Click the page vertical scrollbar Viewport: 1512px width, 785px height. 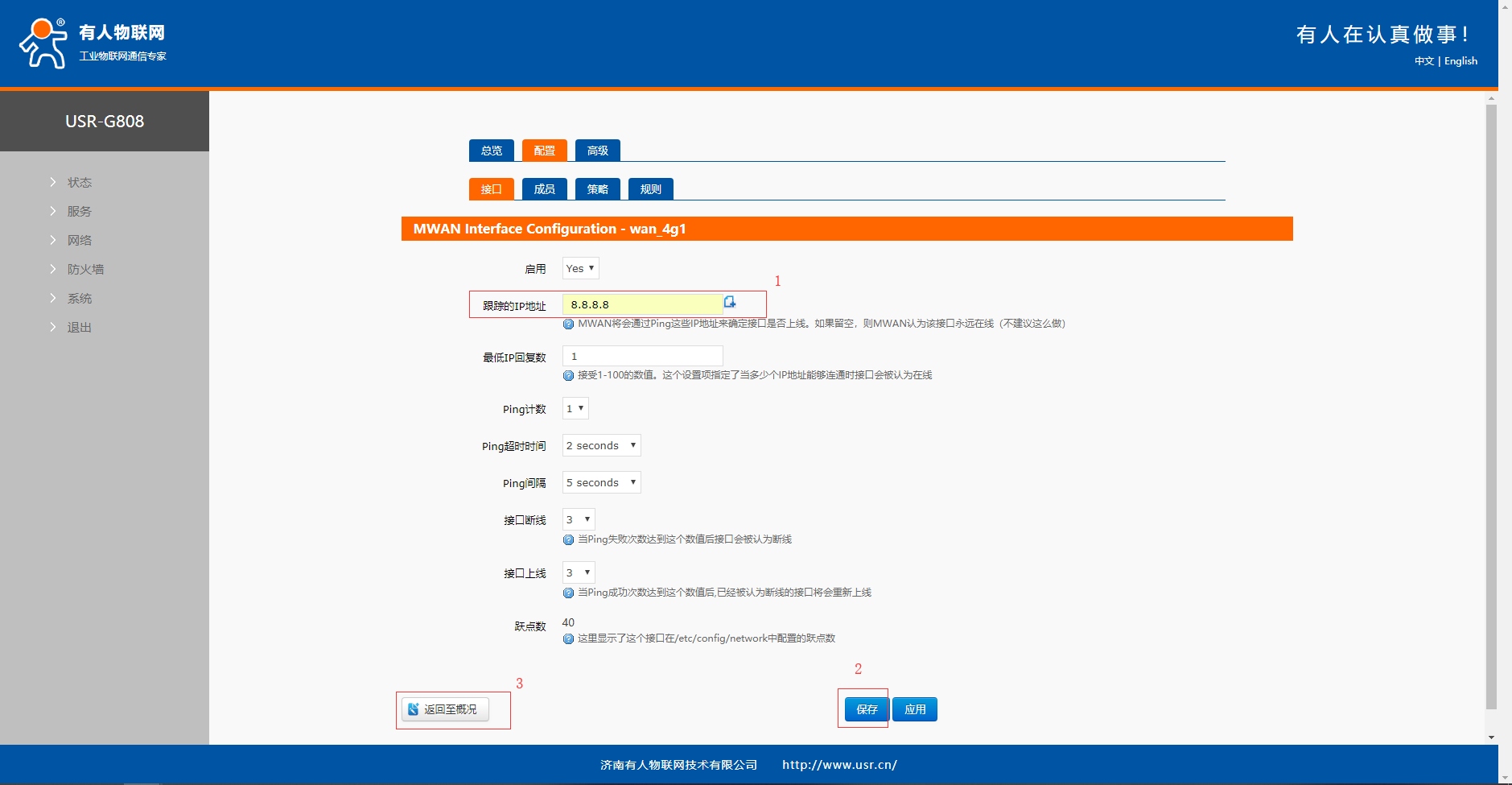click(1491, 403)
